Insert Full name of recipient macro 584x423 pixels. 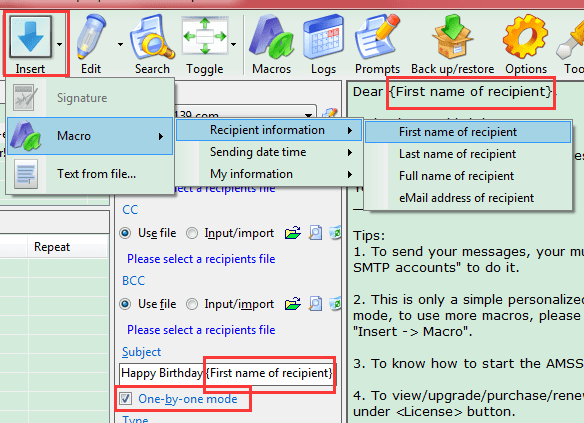coord(468,176)
